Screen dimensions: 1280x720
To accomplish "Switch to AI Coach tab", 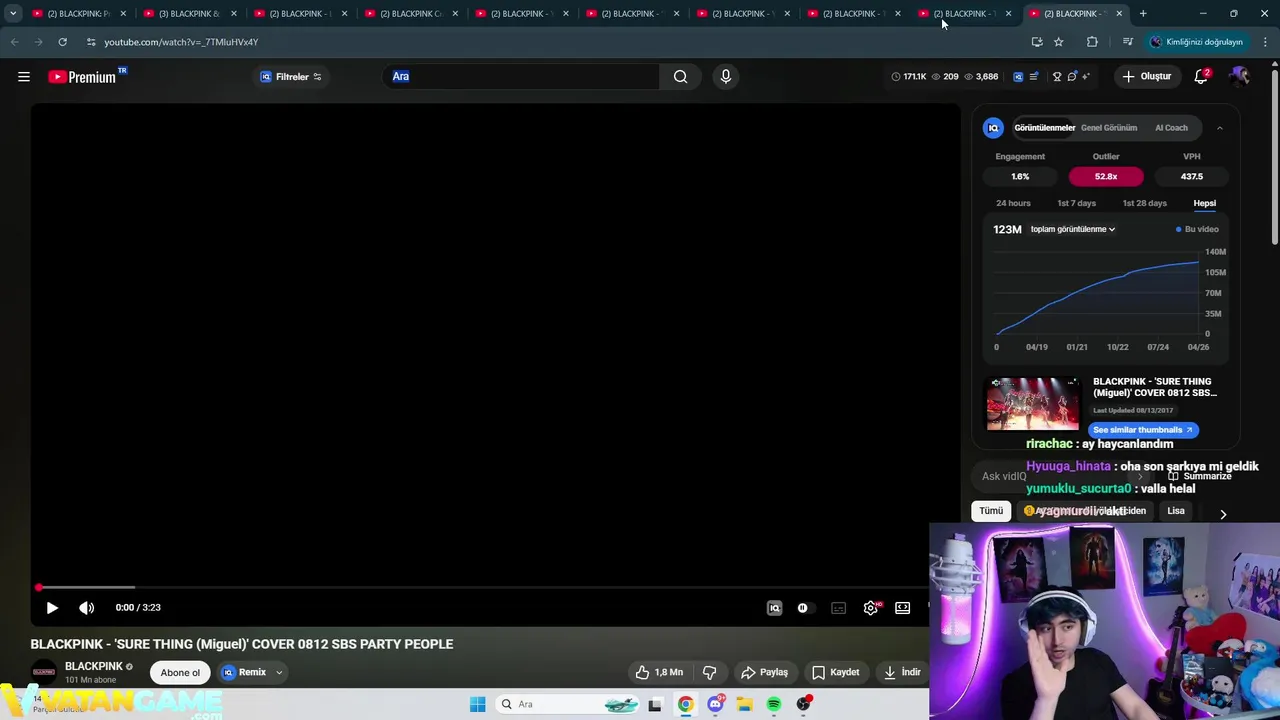I will coord(1171,128).
